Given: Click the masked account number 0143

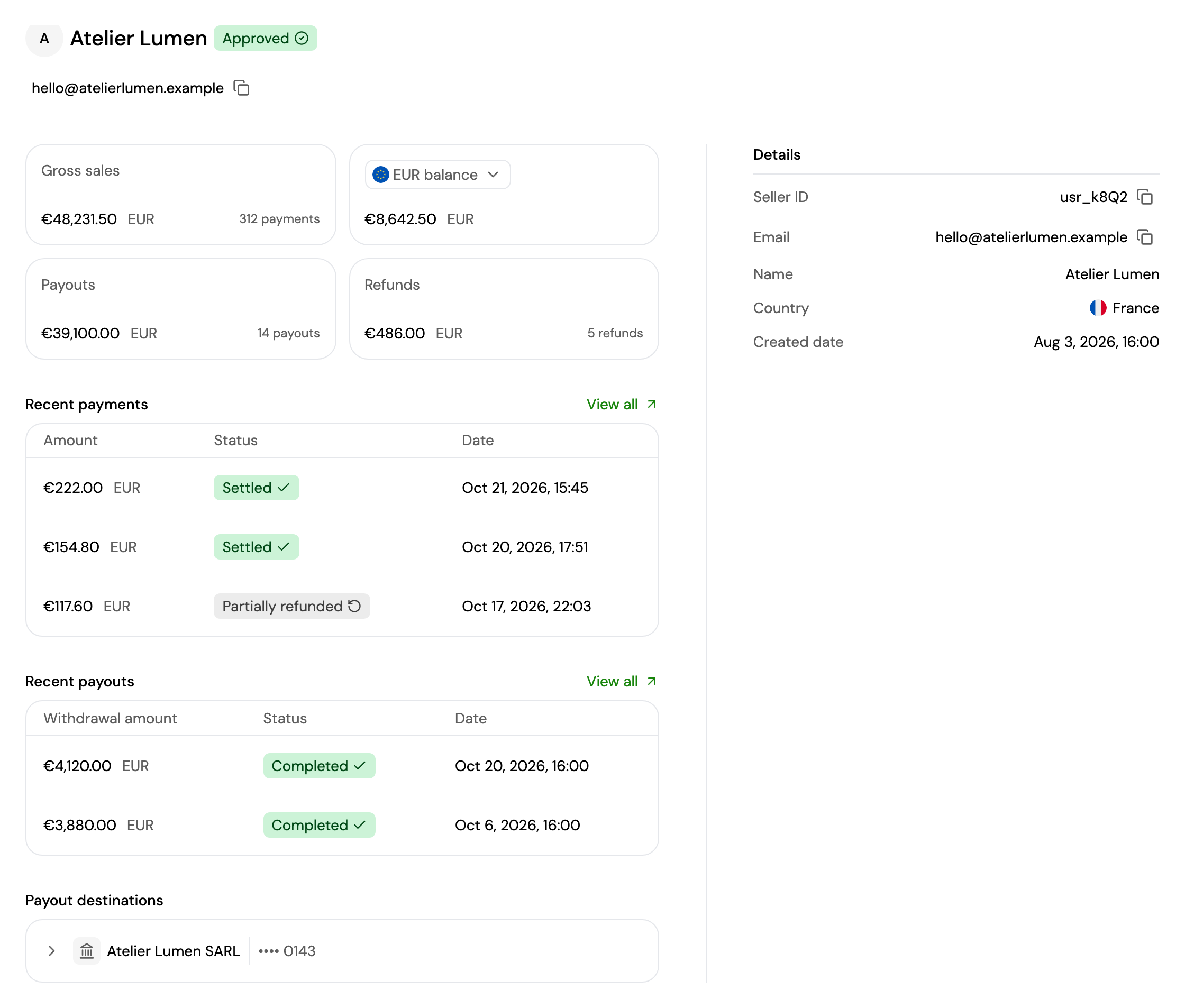Looking at the screenshot, I should [x=287, y=951].
